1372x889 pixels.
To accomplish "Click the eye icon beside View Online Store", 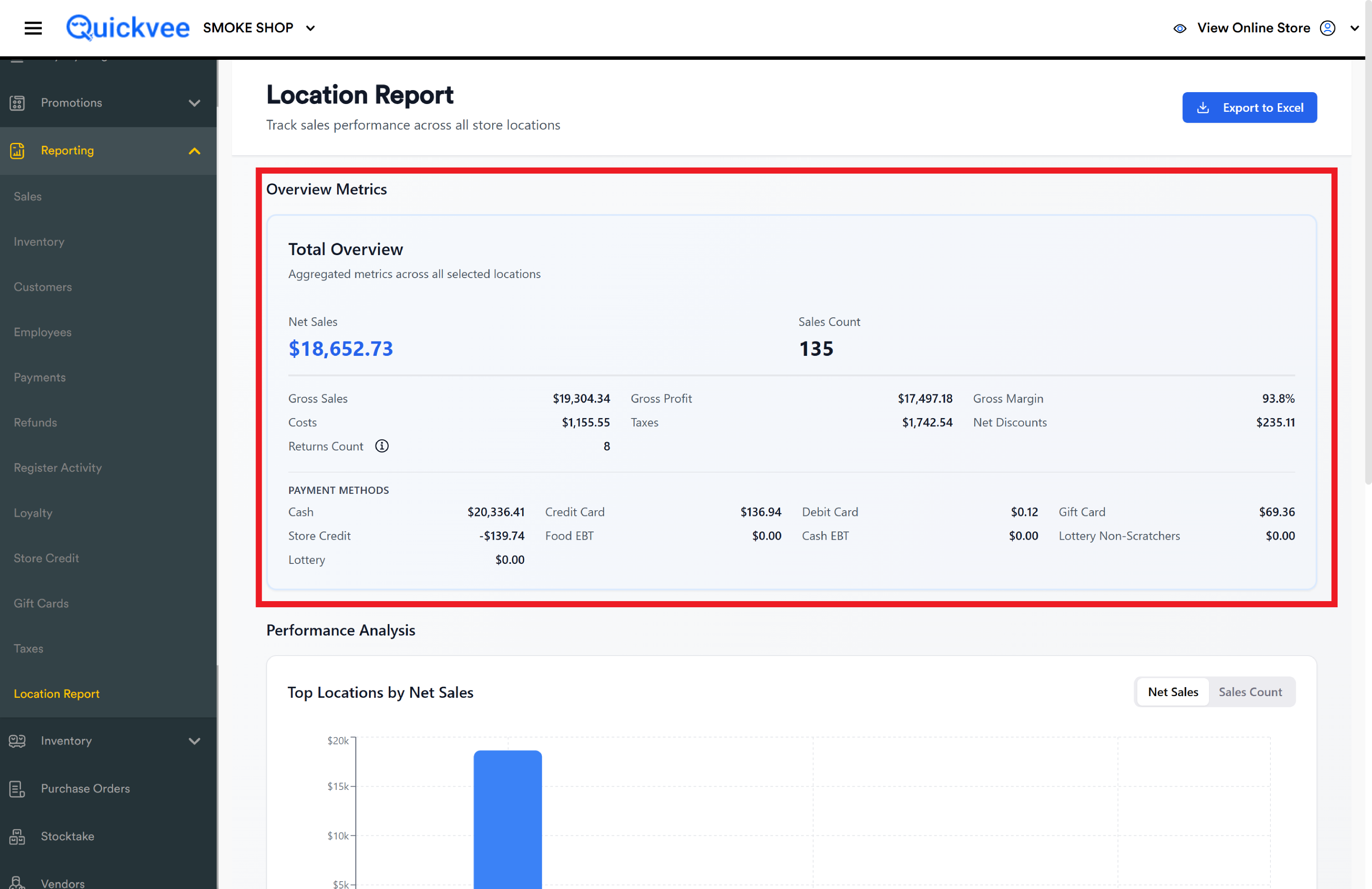I will 1180,28.
